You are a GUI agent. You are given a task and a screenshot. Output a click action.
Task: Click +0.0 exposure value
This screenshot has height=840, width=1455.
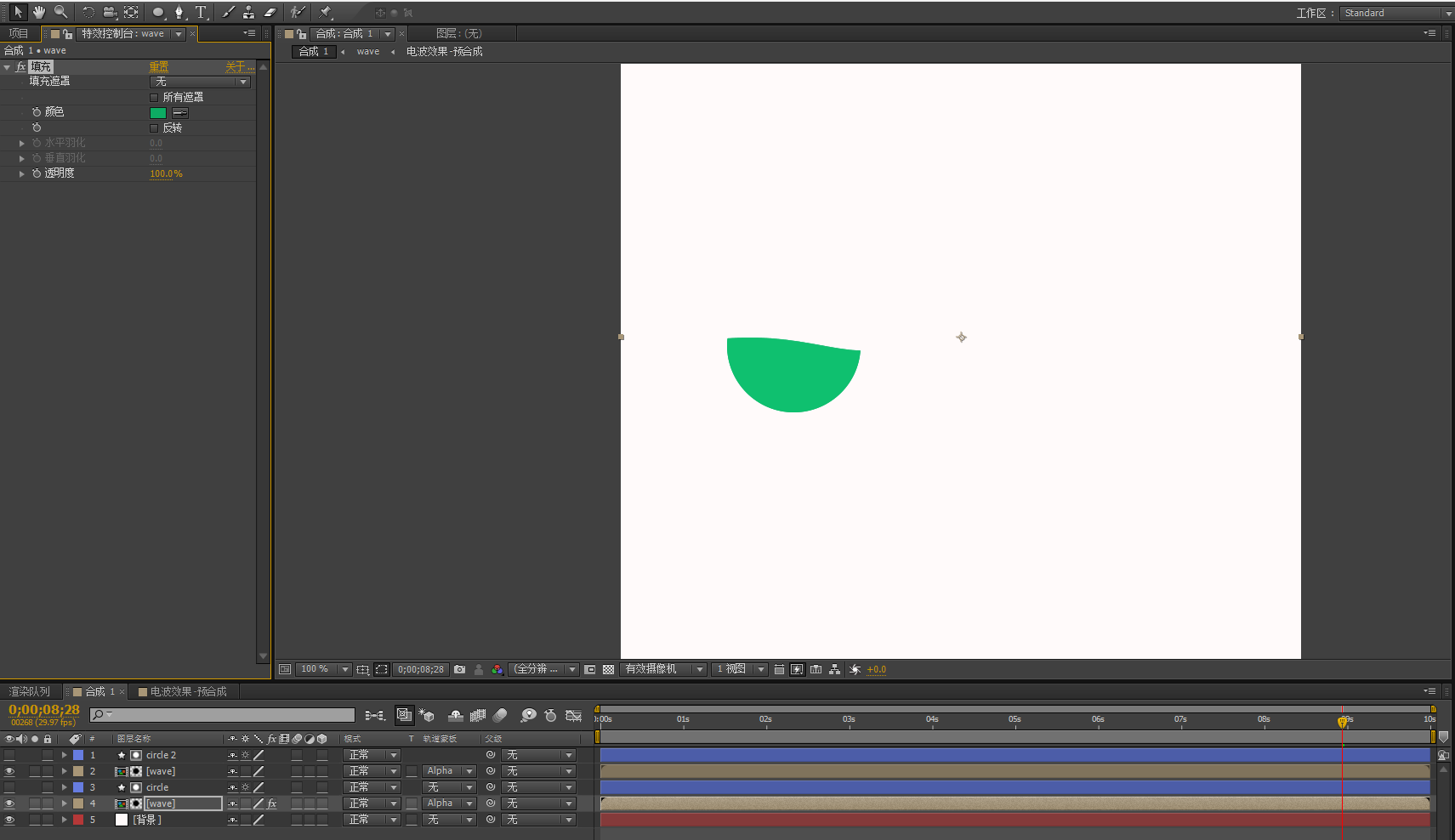pyautogui.click(x=876, y=669)
